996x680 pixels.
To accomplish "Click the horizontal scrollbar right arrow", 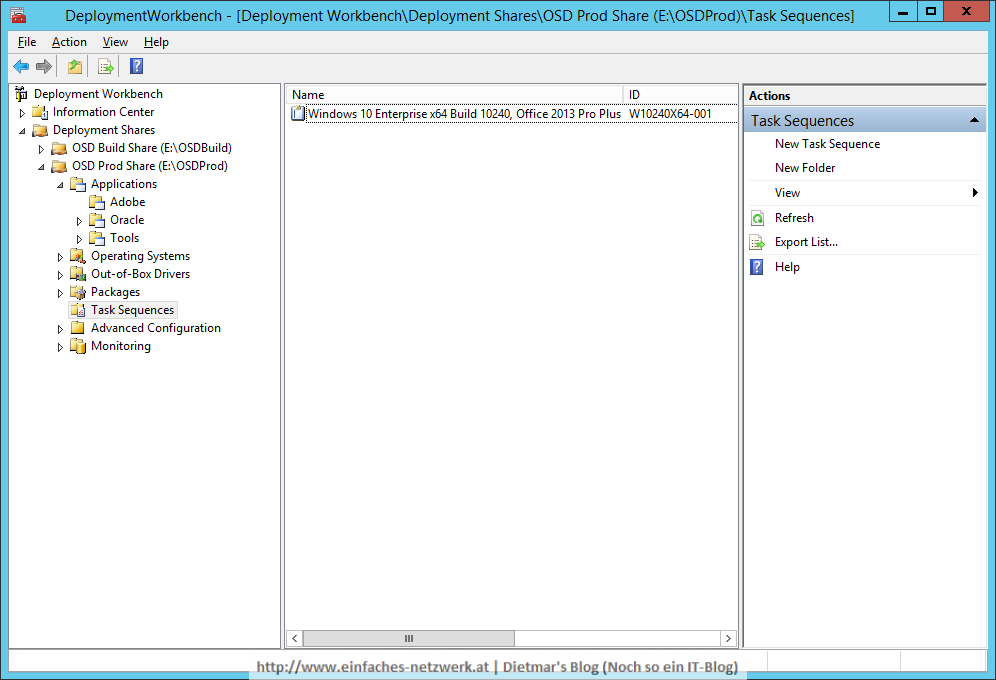I will 728,638.
